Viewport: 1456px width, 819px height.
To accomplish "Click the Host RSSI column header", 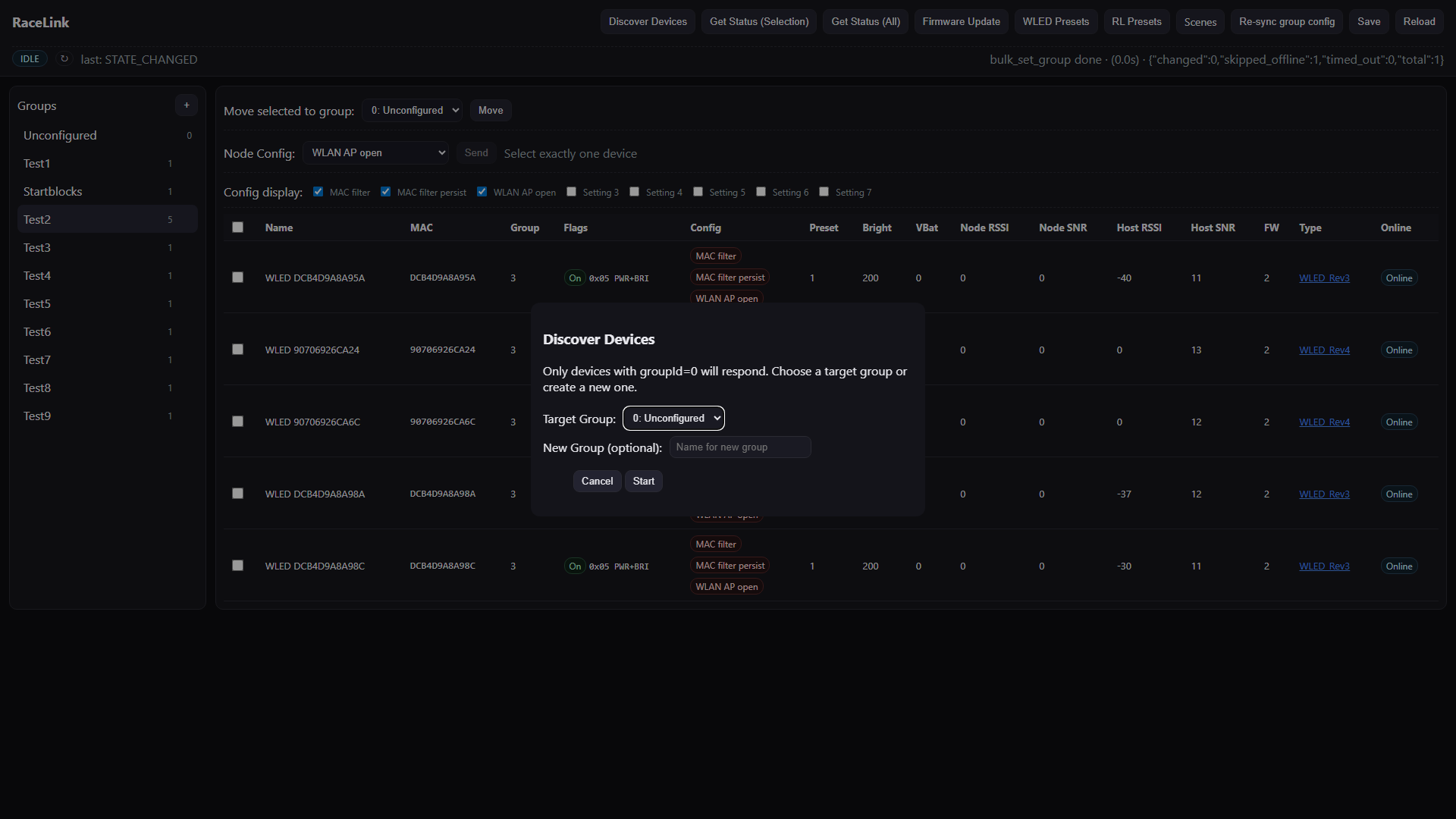I will tap(1138, 227).
